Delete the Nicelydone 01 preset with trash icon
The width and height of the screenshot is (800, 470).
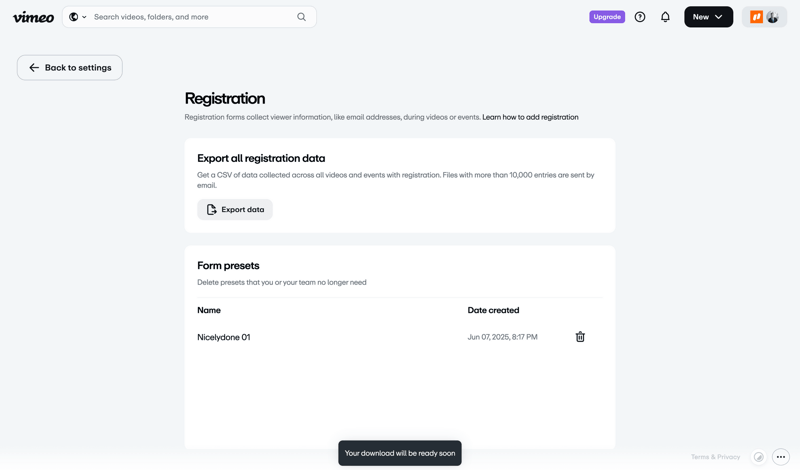click(580, 337)
